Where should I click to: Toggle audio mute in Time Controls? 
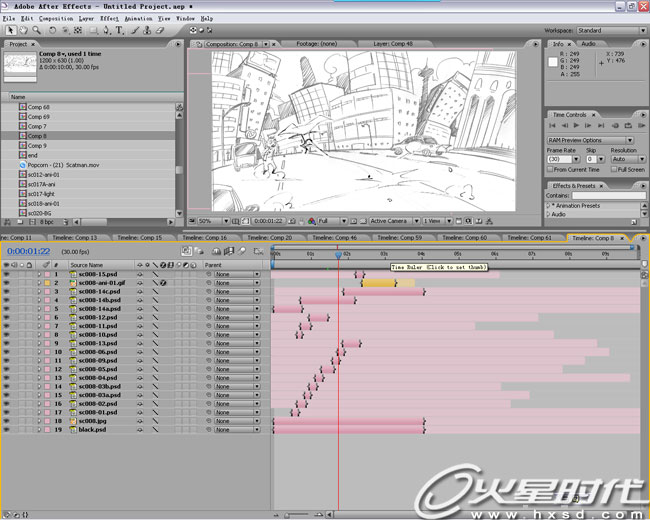[x=615, y=125]
